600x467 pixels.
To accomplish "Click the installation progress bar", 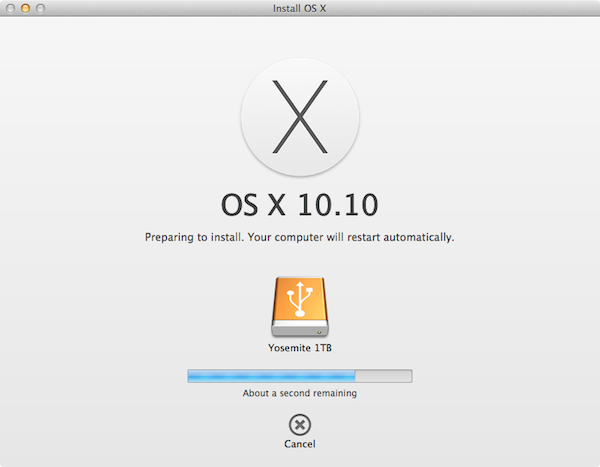I will tap(300, 376).
